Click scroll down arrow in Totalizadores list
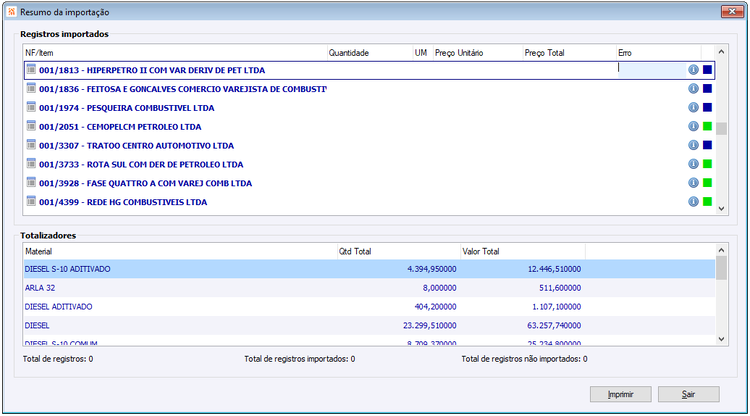This screenshot has width=750, height=416. point(721,339)
